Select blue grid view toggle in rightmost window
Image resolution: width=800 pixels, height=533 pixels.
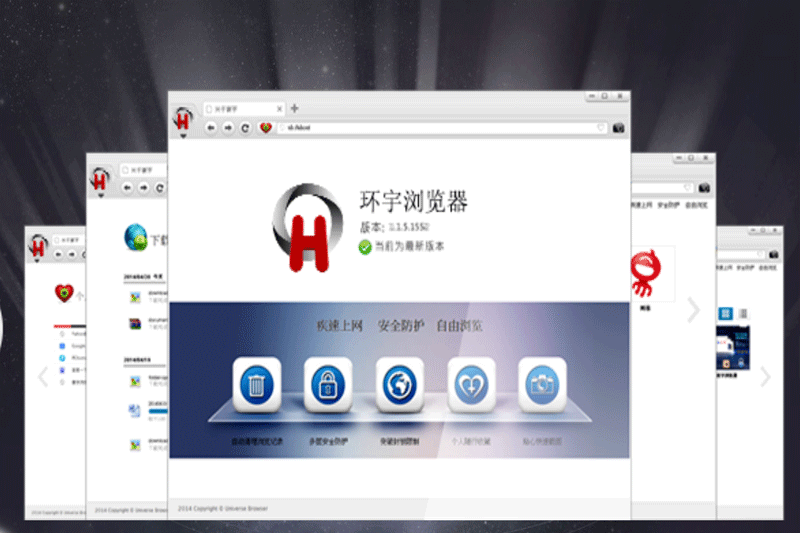click(x=726, y=313)
